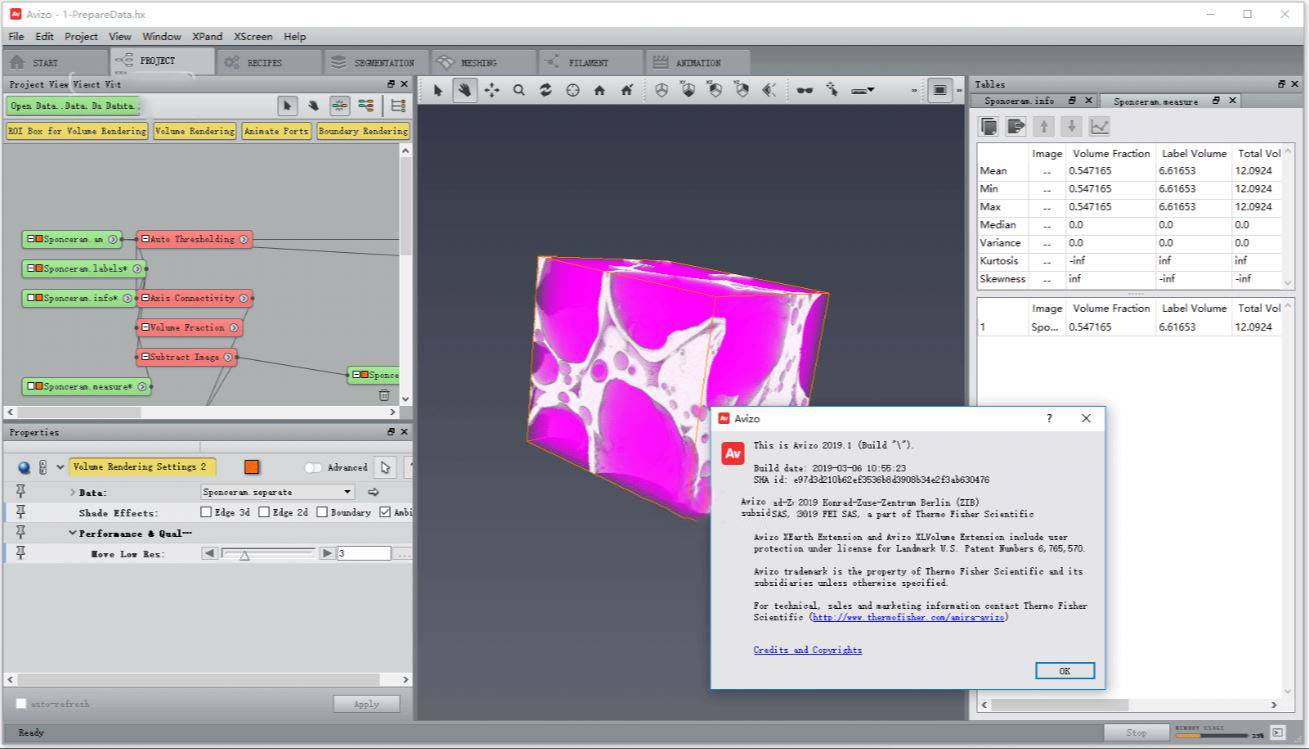Click the seek crosshair tool in viewer toolbar
Image resolution: width=1309 pixels, height=749 pixels.
click(573, 90)
